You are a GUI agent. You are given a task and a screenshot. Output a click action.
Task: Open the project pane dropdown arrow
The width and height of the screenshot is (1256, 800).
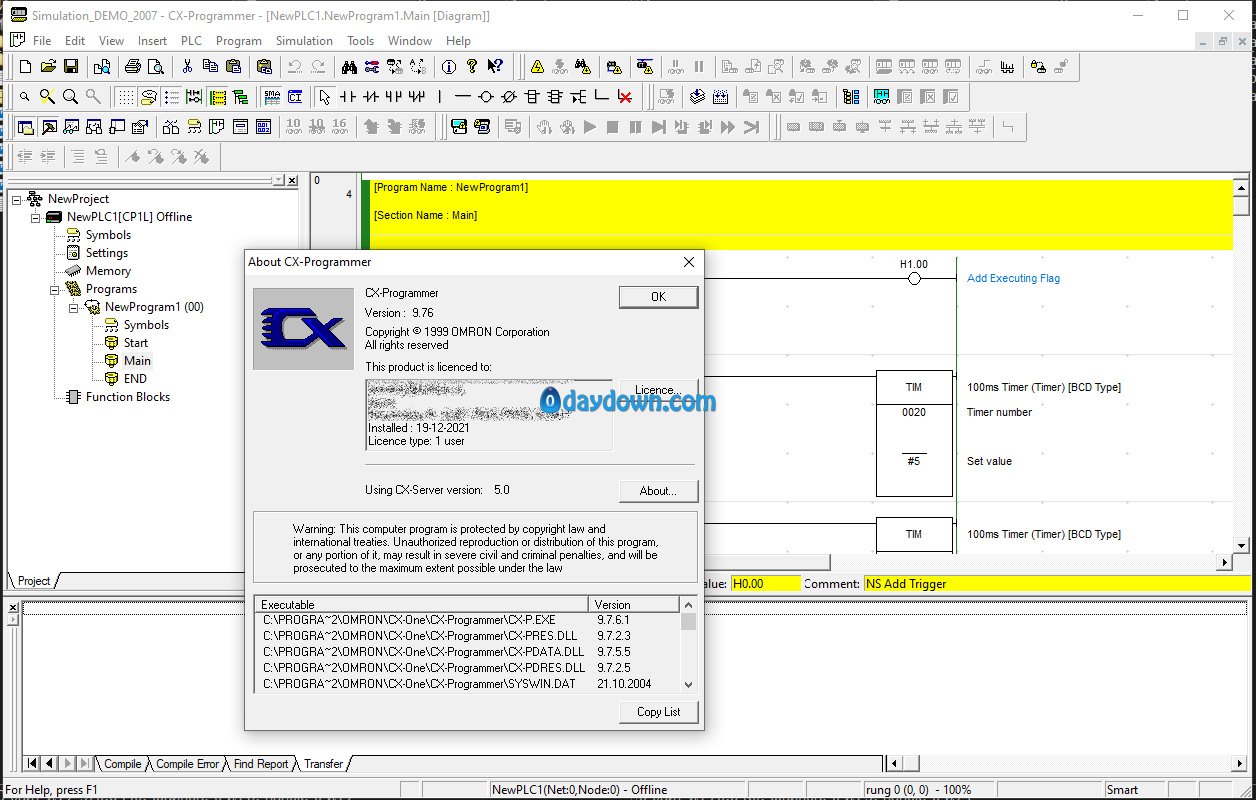pyautogui.click(x=278, y=181)
